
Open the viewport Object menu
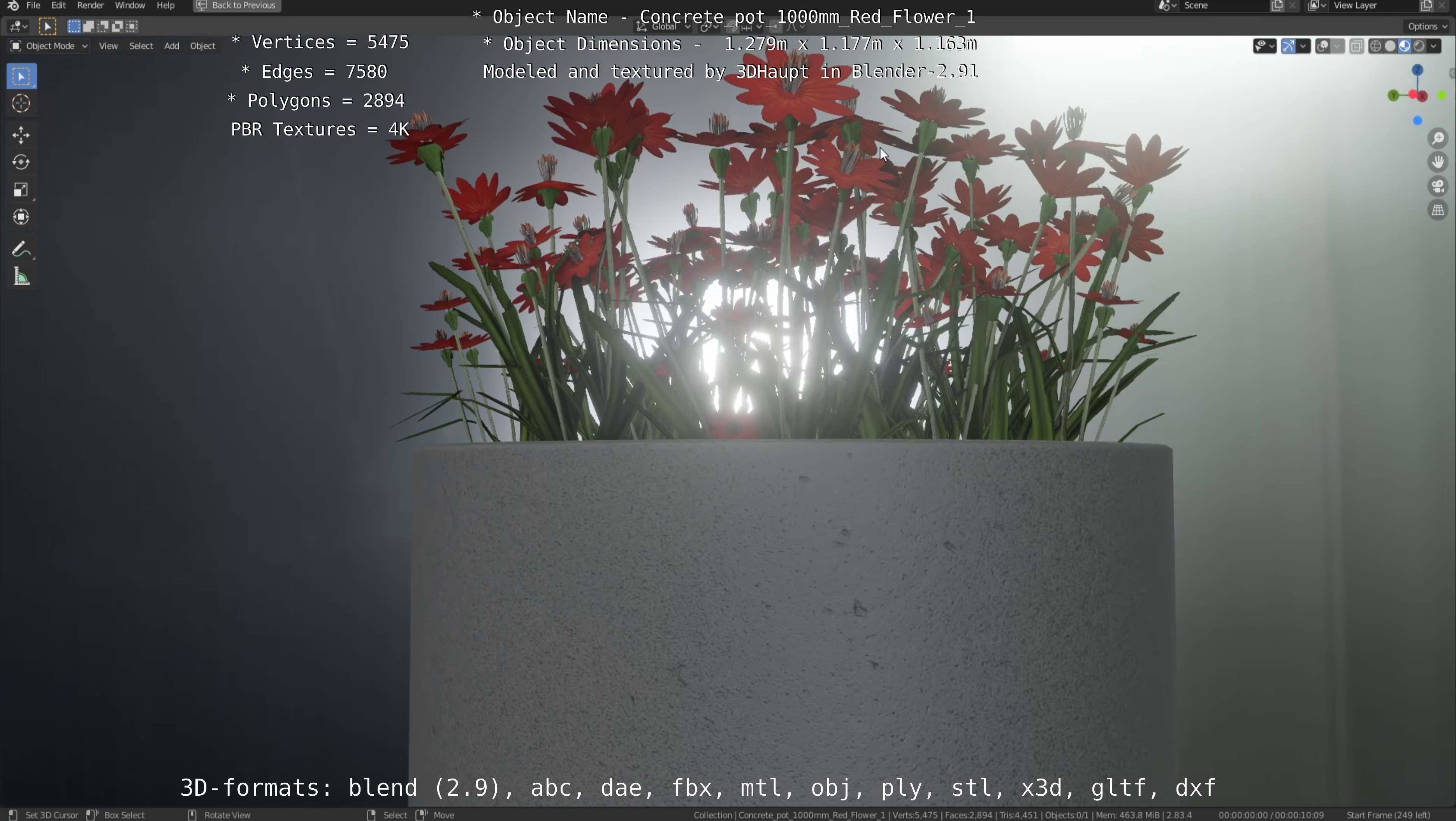tap(202, 46)
